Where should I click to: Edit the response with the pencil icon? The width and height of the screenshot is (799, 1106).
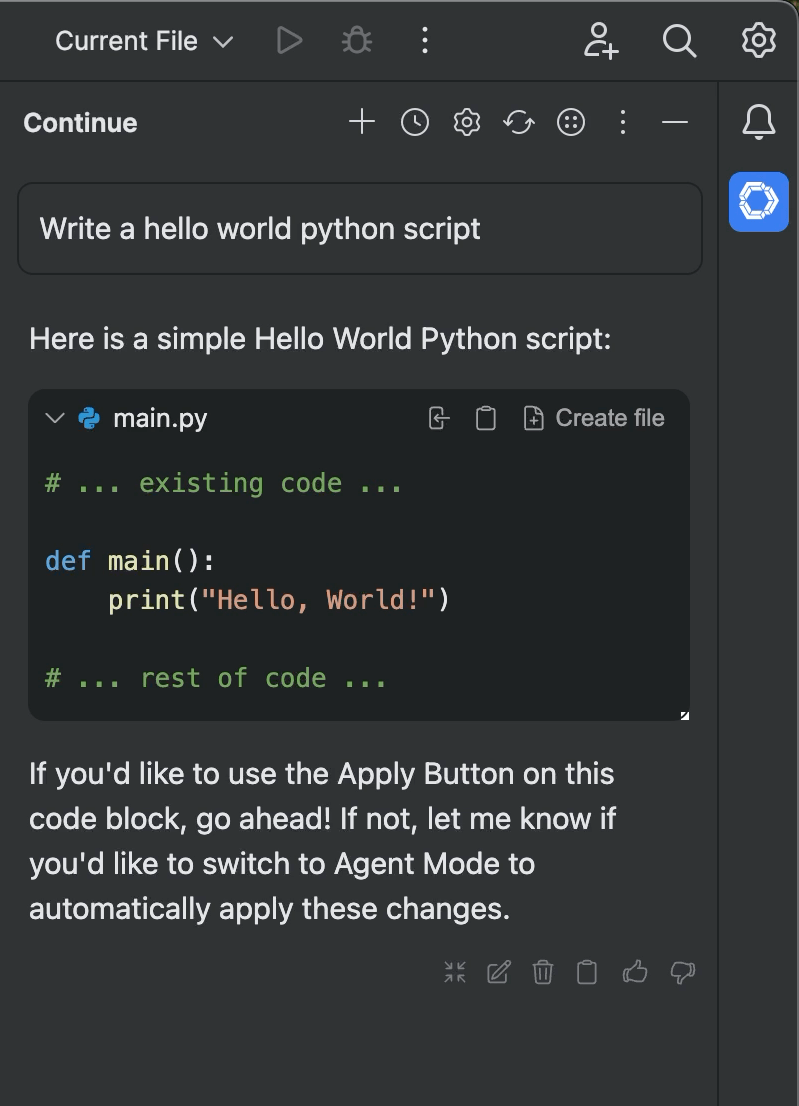[x=498, y=971]
